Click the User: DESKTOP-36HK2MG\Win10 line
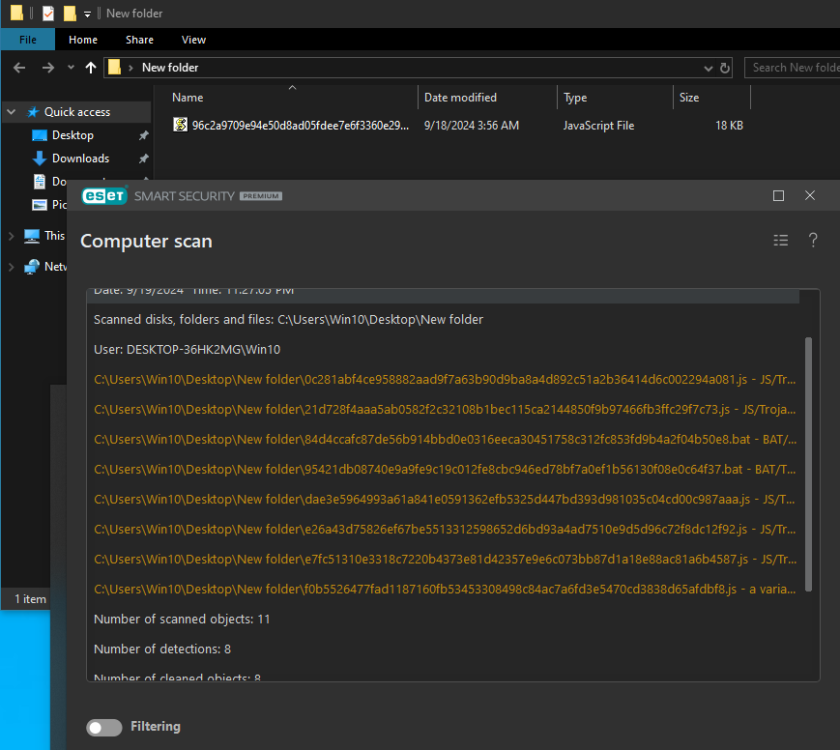The height and width of the screenshot is (750, 840). (187, 349)
